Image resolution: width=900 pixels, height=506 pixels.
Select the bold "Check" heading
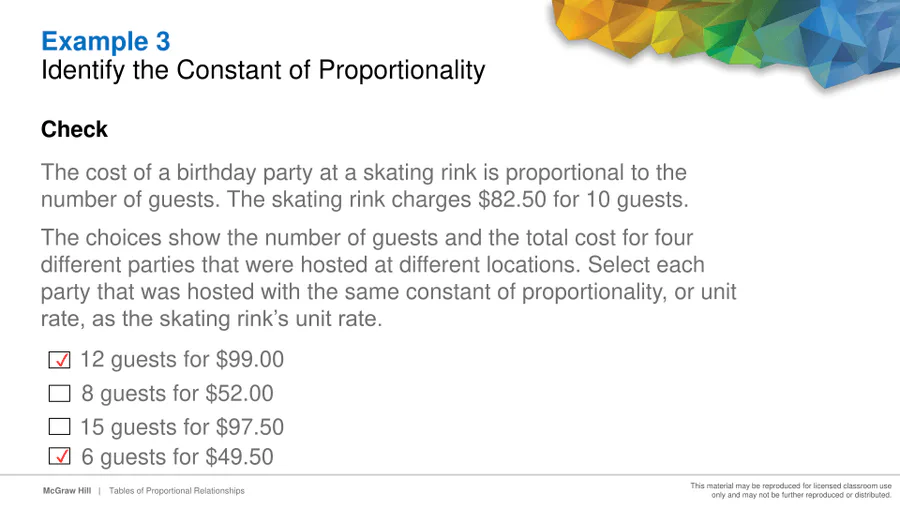point(74,130)
